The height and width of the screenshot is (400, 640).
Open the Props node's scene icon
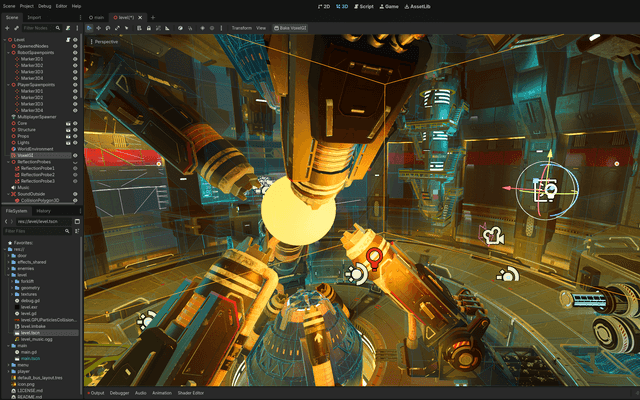coord(68,136)
